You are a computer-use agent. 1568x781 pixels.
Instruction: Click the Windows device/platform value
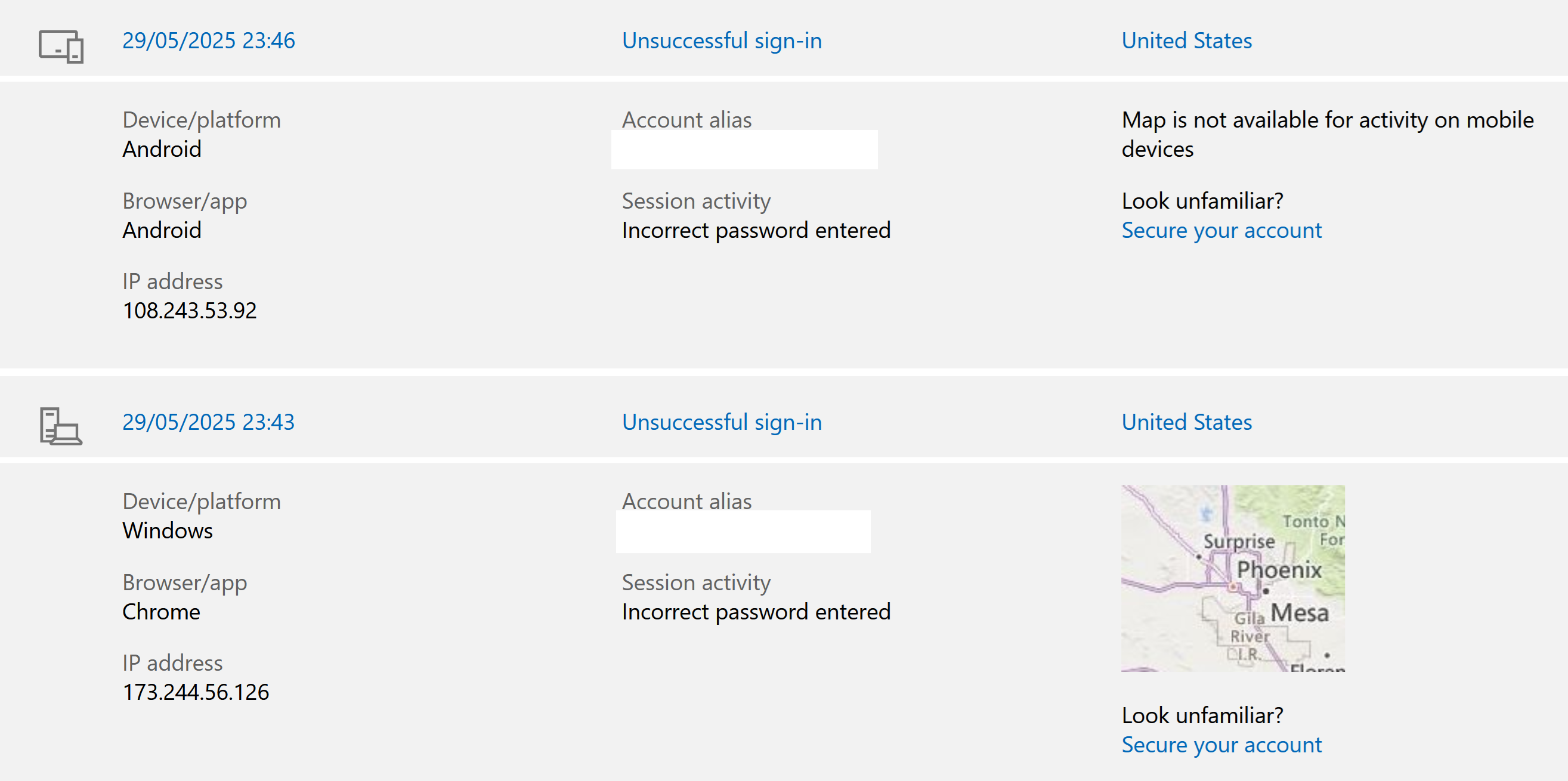coord(168,531)
